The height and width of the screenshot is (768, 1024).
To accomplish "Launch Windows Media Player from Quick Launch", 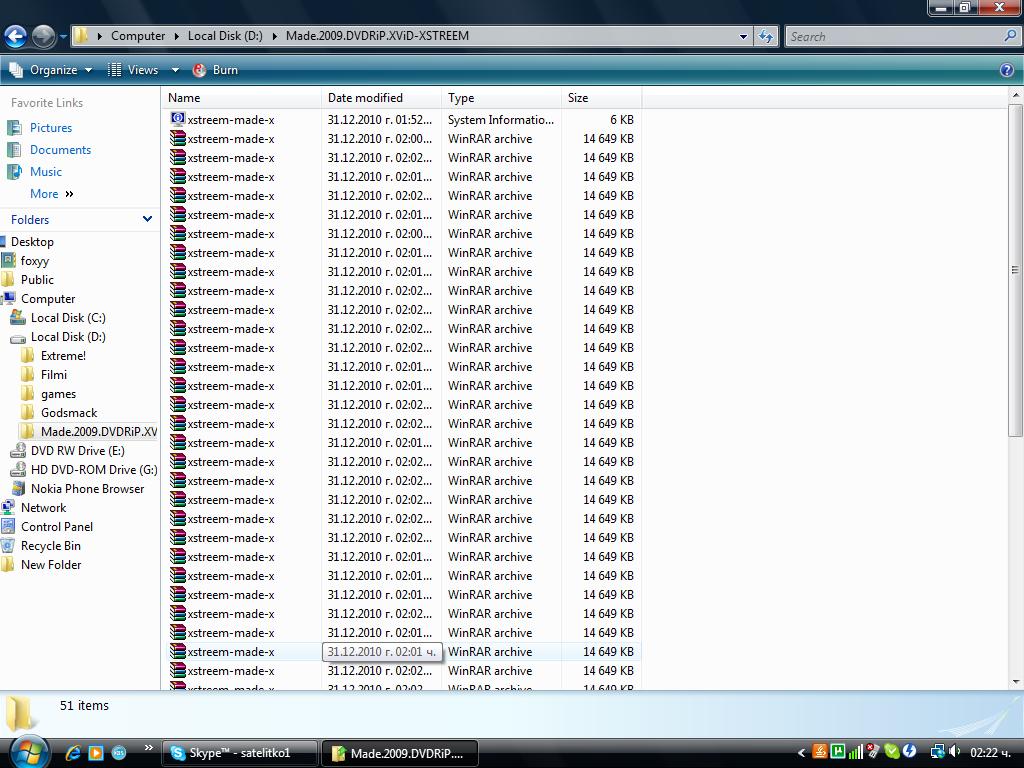I will coord(96,753).
